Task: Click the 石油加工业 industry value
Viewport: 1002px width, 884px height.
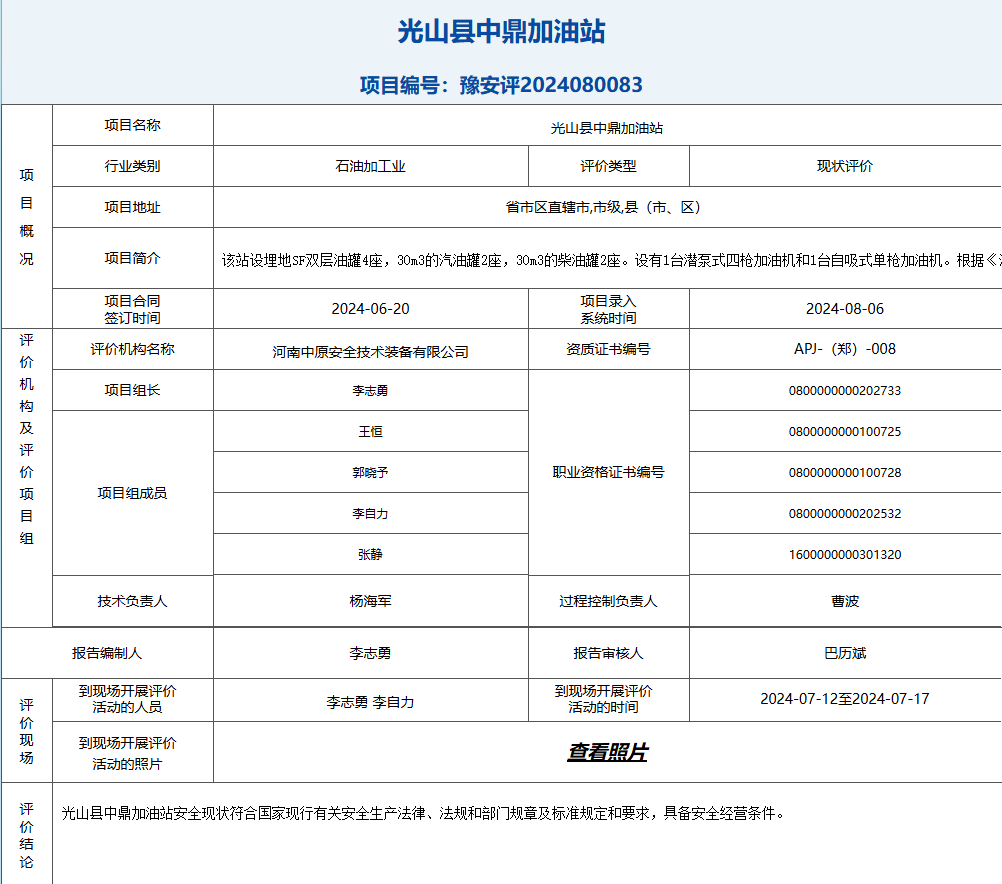Action: pos(371,166)
